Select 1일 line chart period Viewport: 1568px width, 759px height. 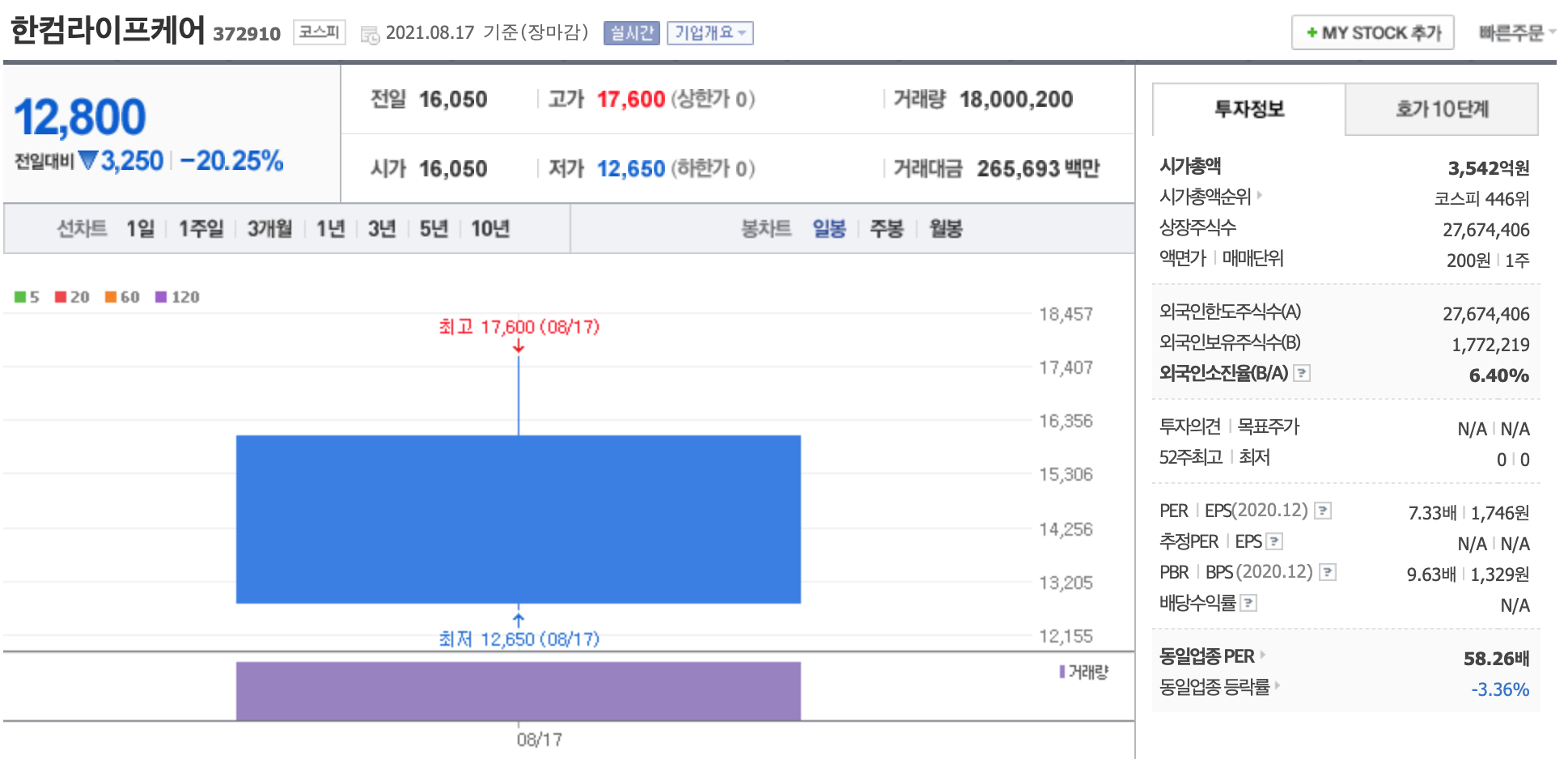[x=140, y=229]
